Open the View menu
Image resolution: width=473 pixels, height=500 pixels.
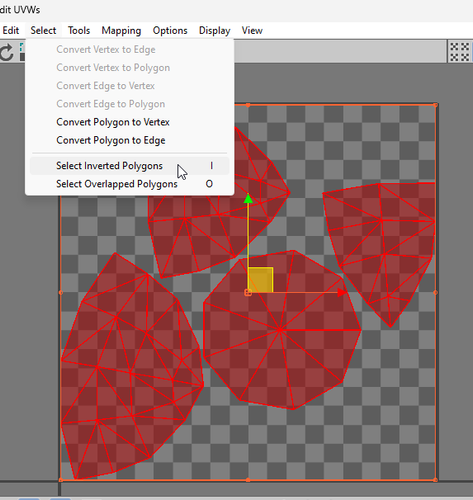252,30
